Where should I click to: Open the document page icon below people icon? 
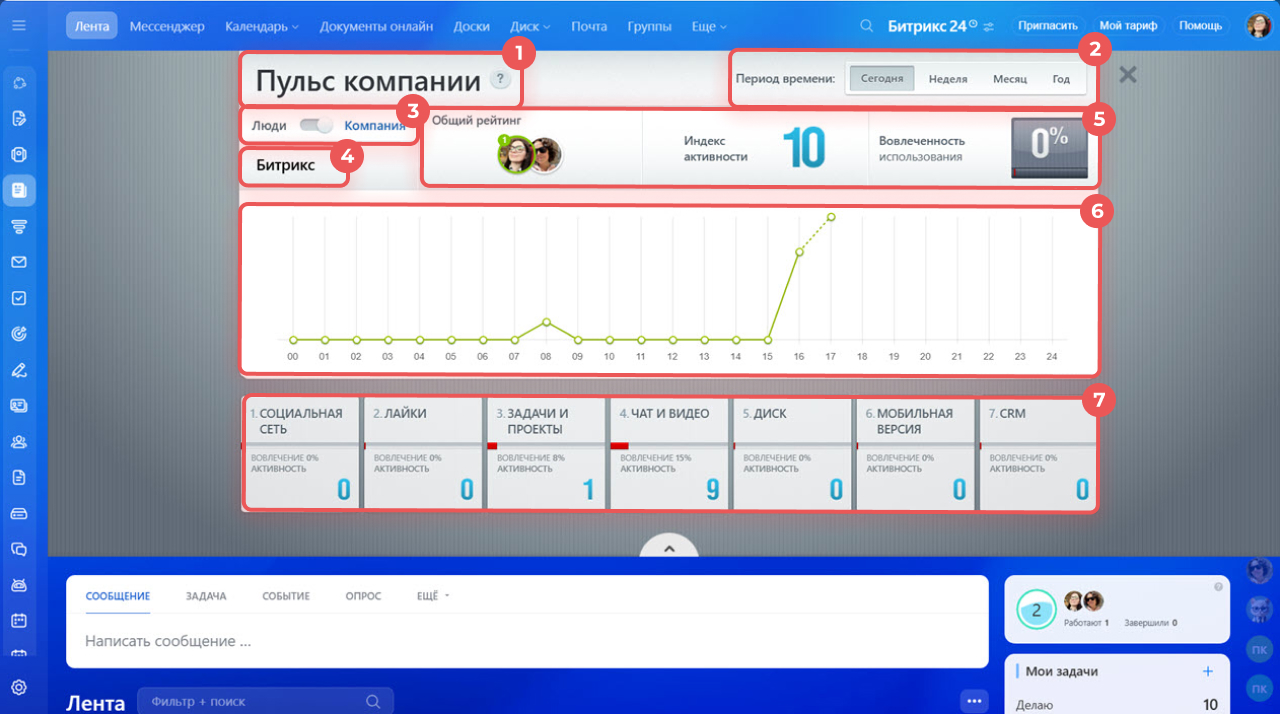(x=19, y=477)
